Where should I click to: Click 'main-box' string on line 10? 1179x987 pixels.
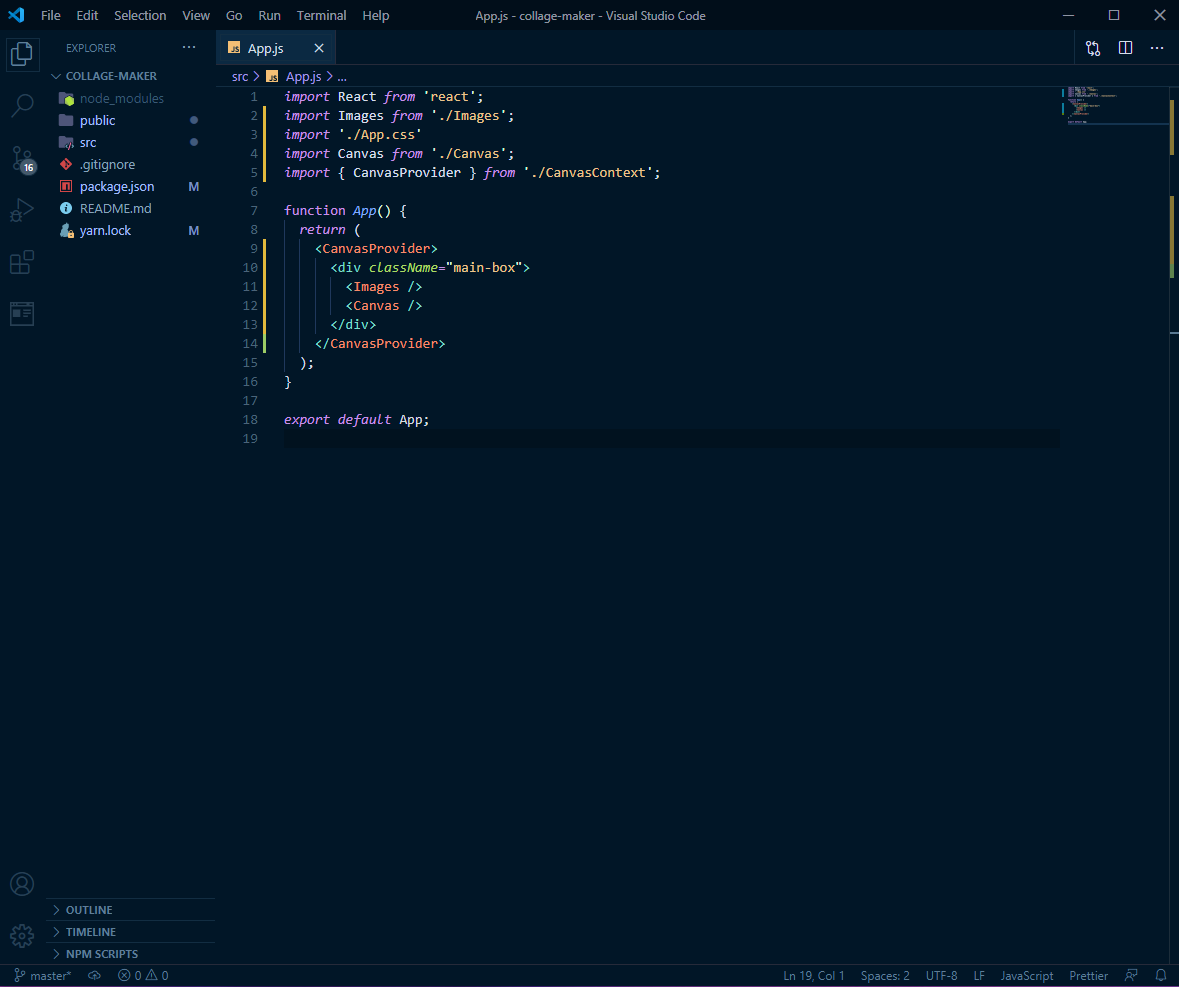(x=483, y=268)
